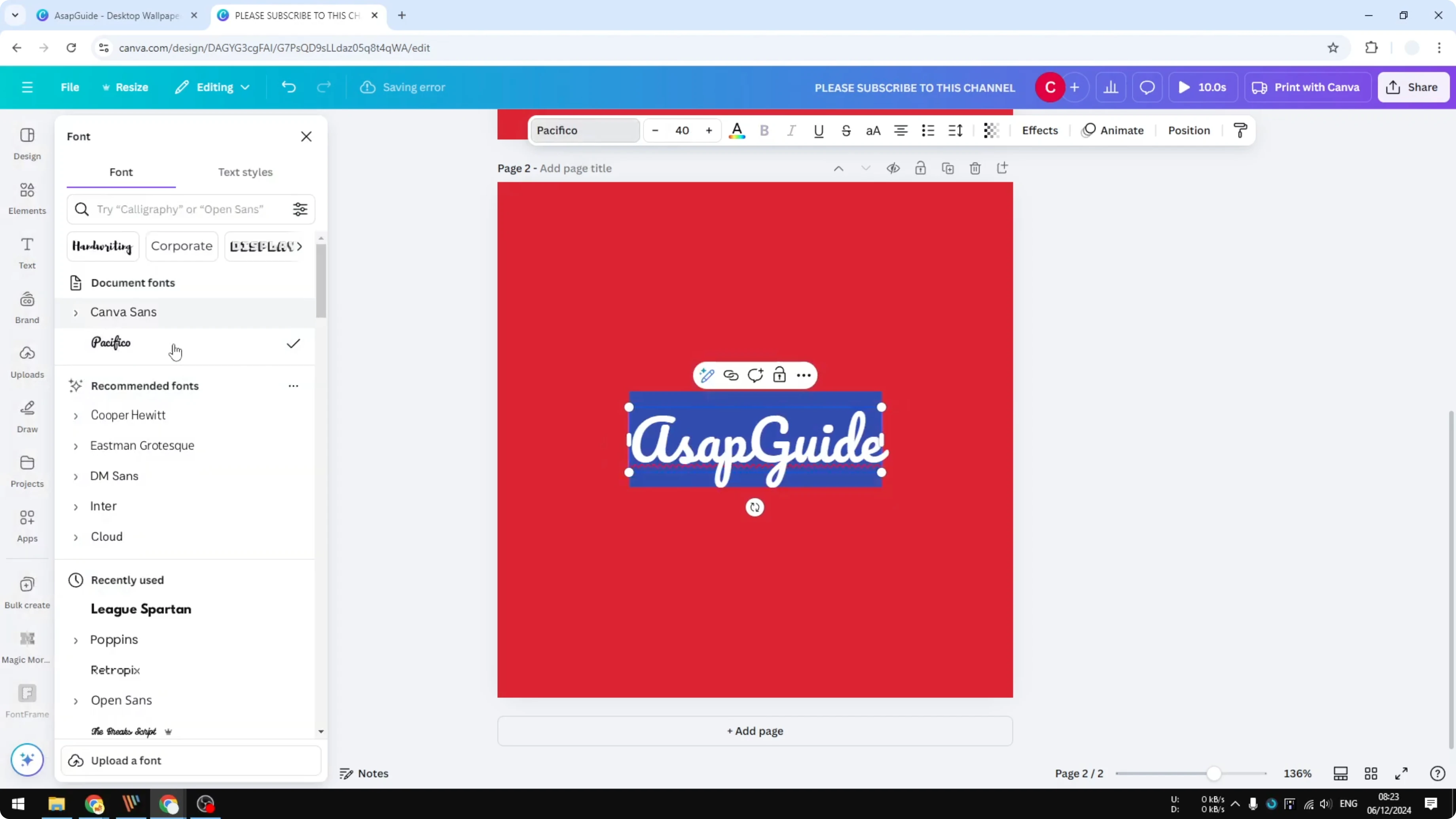Click the Add page button below canvas
Viewport: 1456px width, 819px height.
pyautogui.click(x=755, y=731)
